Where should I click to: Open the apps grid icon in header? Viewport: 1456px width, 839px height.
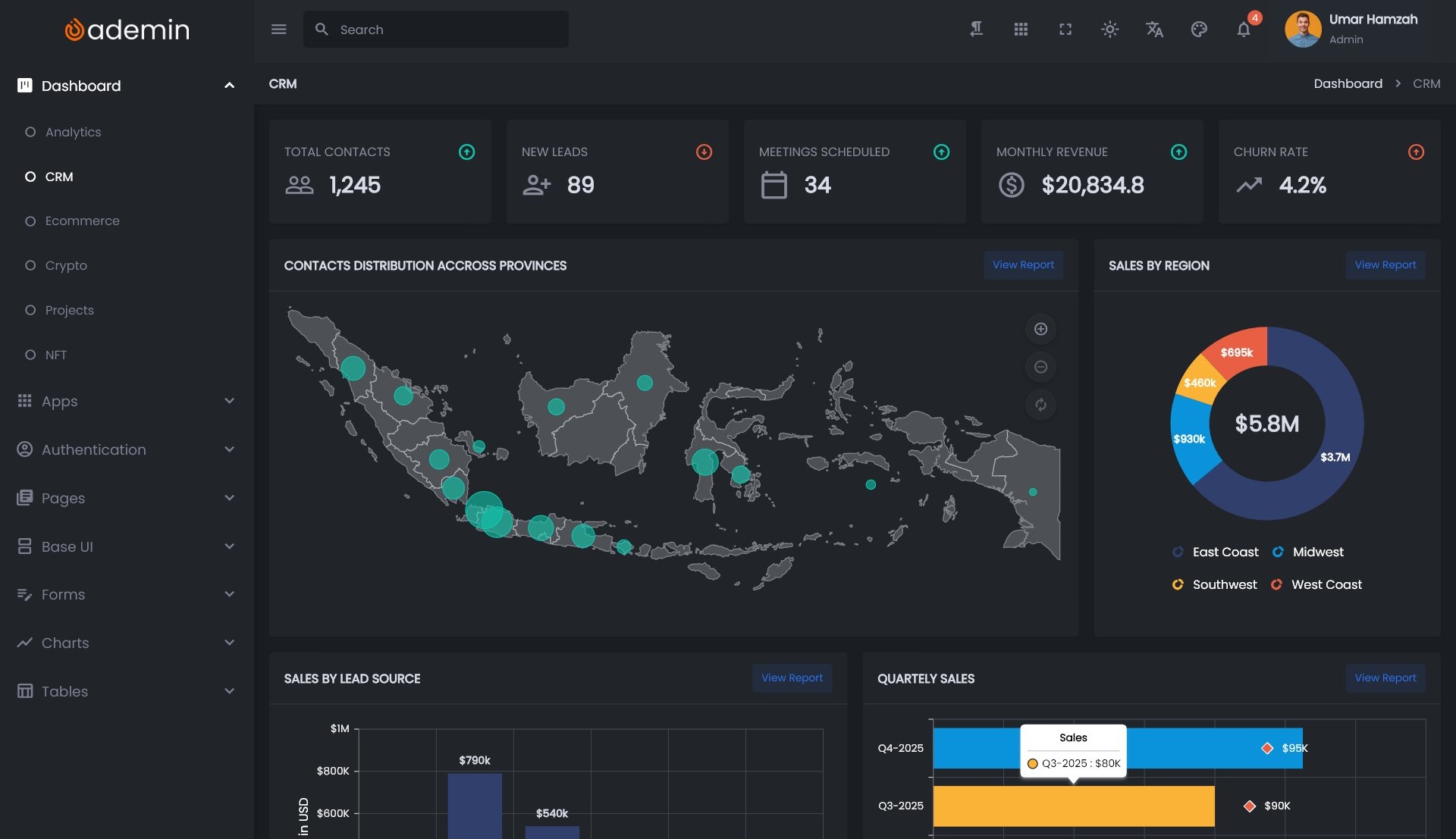[x=1021, y=30]
